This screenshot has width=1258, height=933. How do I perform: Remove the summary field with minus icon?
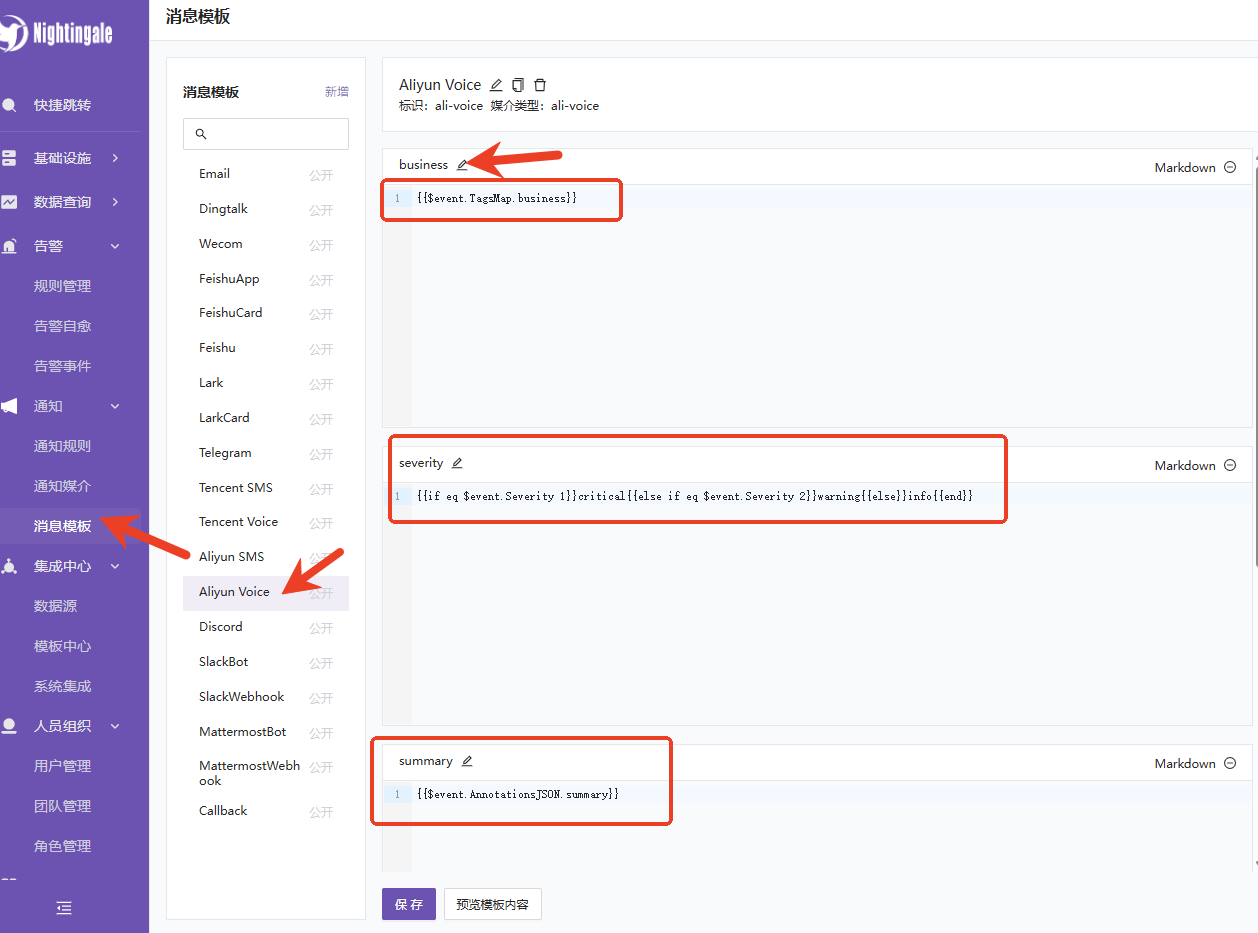coord(1230,764)
